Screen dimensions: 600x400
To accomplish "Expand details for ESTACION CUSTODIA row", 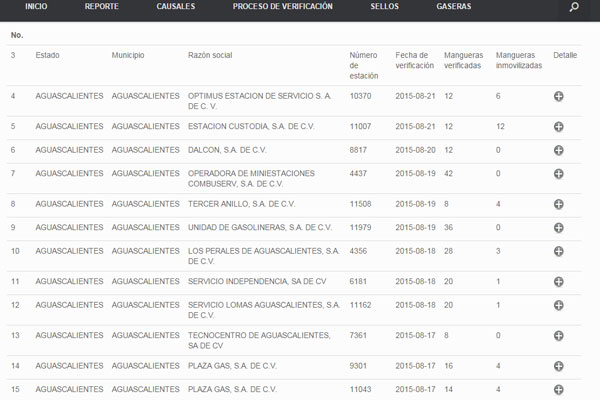I will pyautogui.click(x=559, y=127).
